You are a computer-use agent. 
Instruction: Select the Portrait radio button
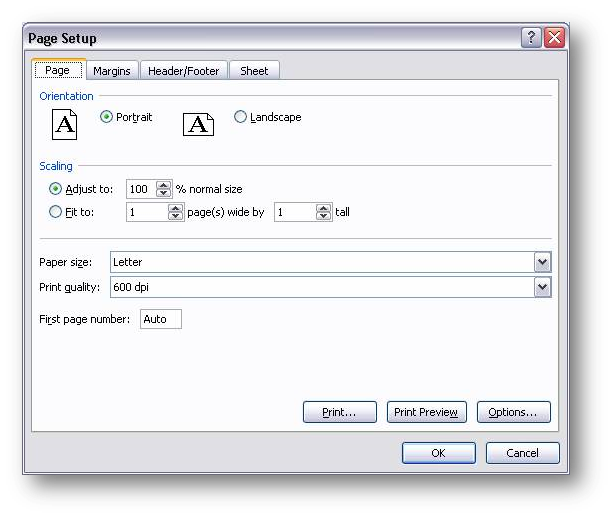107,117
